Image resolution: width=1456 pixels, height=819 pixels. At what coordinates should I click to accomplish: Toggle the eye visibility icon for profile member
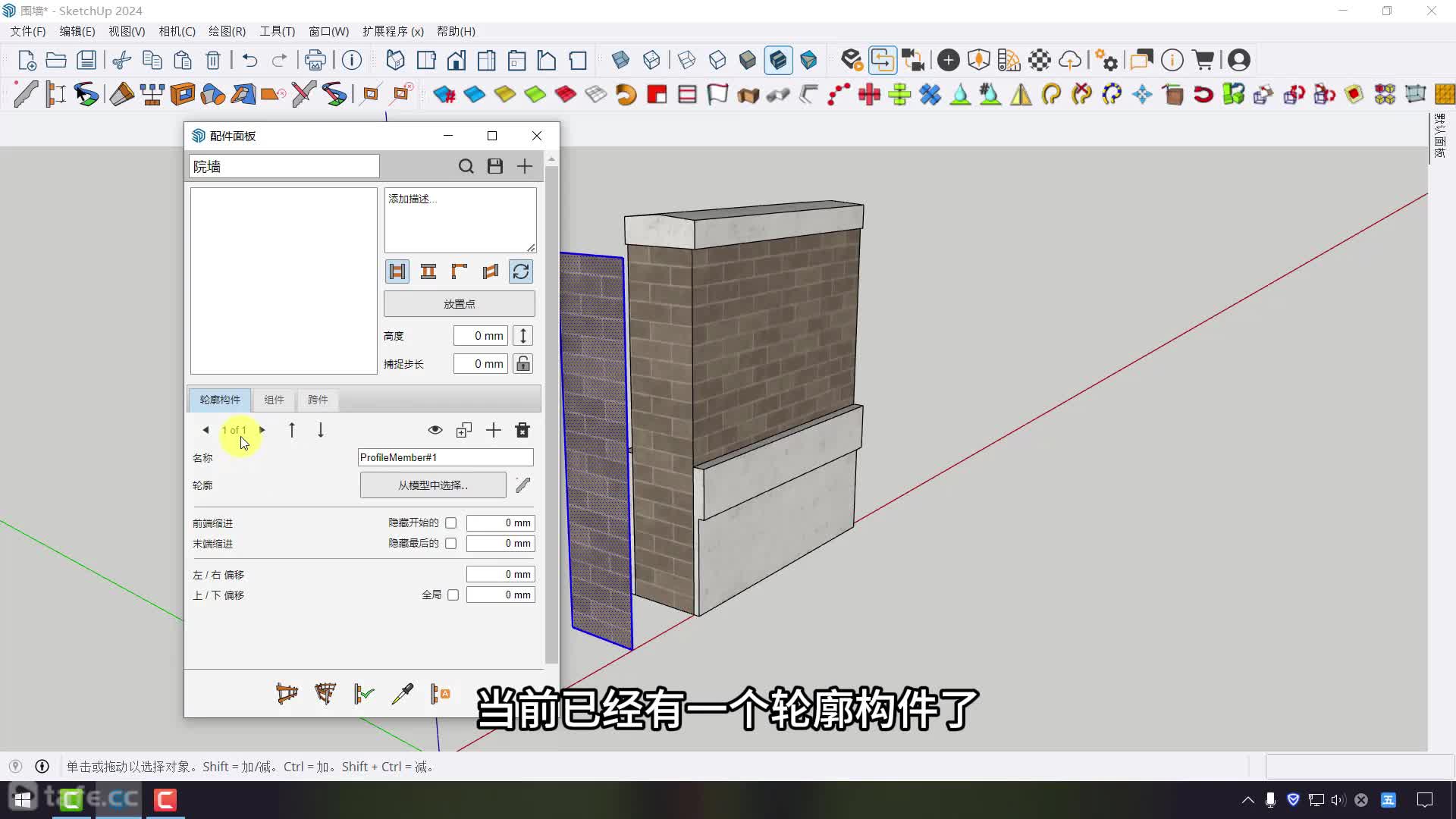point(435,431)
